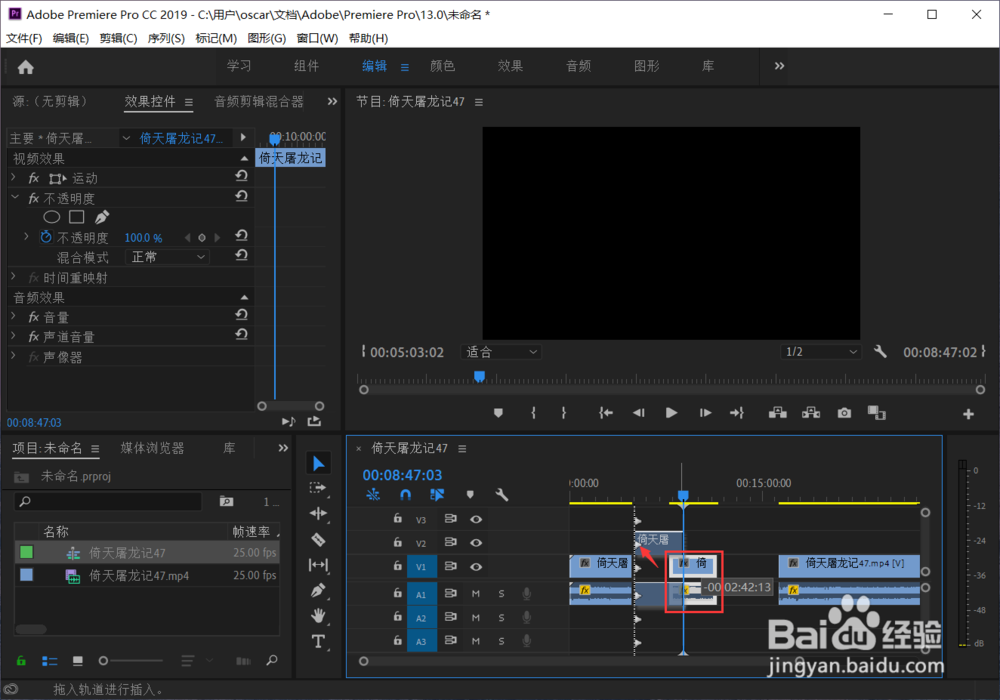Viewport: 1000px width, 700px height.
Task: Select the Ripple Edit tool
Action: pyautogui.click(x=318, y=513)
